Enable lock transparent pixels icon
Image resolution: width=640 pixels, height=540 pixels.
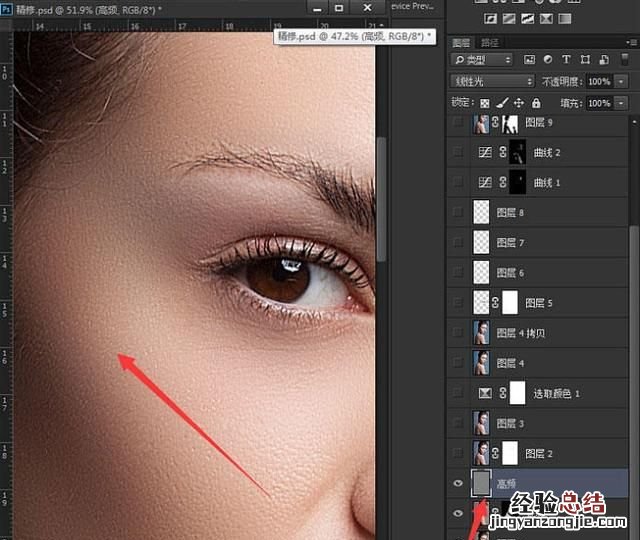pyautogui.click(x=485, y=103)
